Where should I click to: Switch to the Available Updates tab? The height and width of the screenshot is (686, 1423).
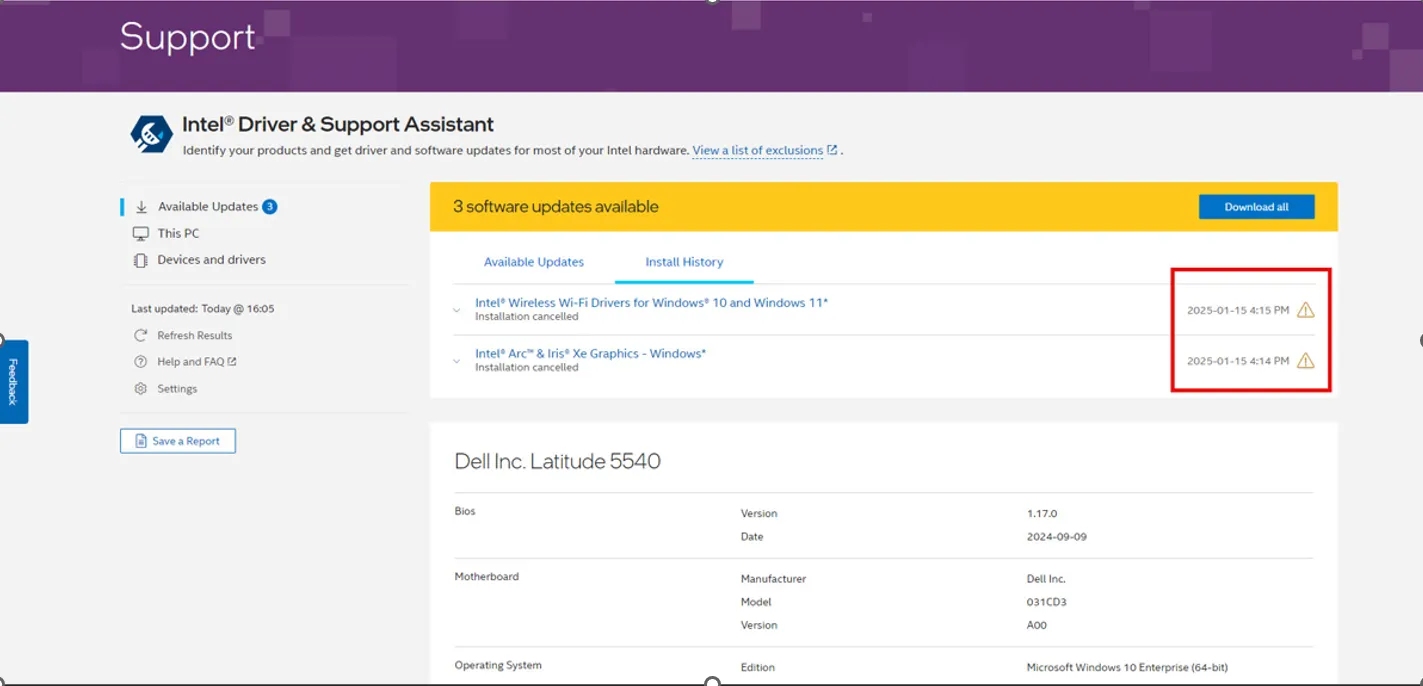pyautogui.click(x=534, y=261)
